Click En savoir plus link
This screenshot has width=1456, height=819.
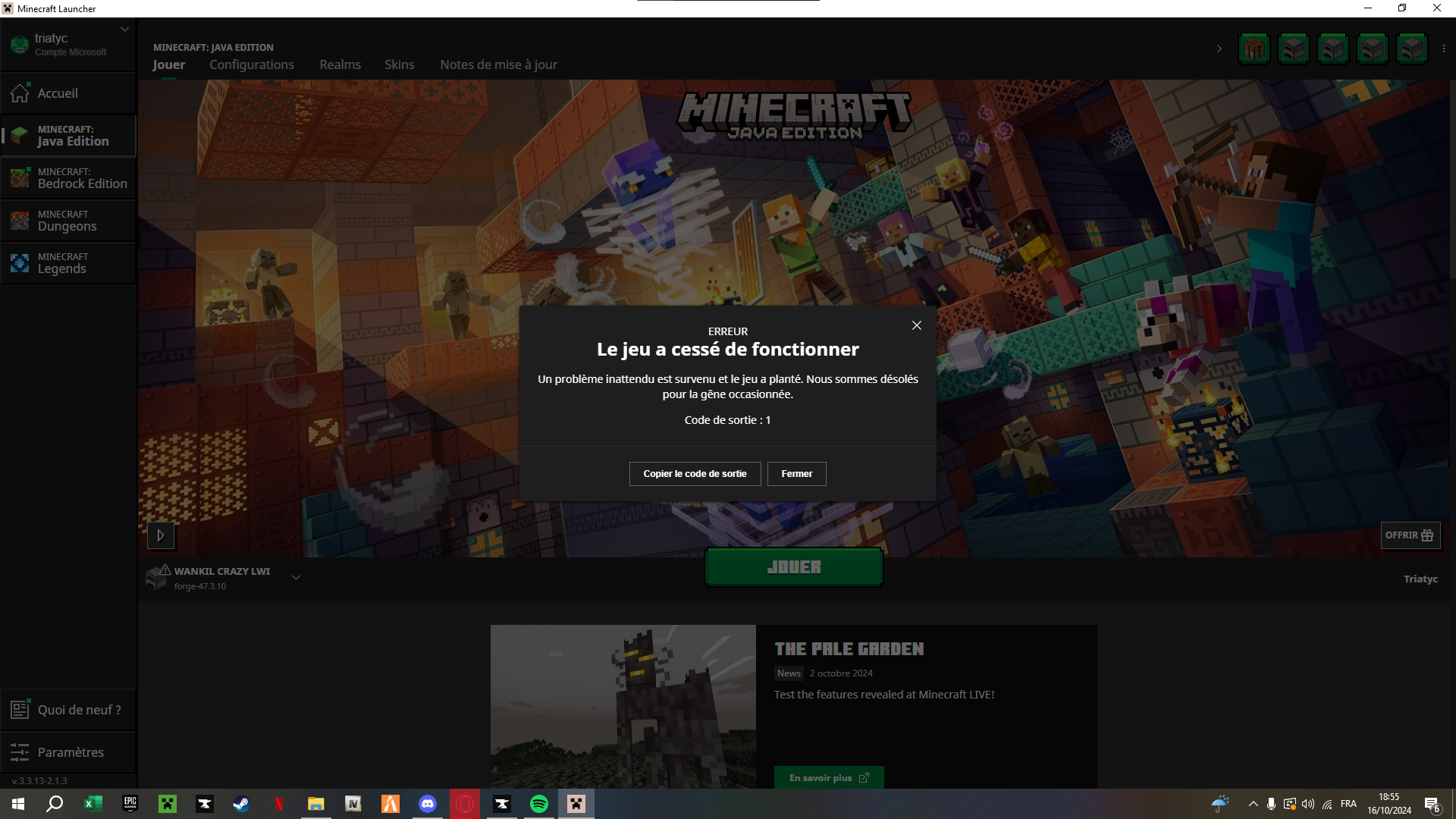(829, 778)
